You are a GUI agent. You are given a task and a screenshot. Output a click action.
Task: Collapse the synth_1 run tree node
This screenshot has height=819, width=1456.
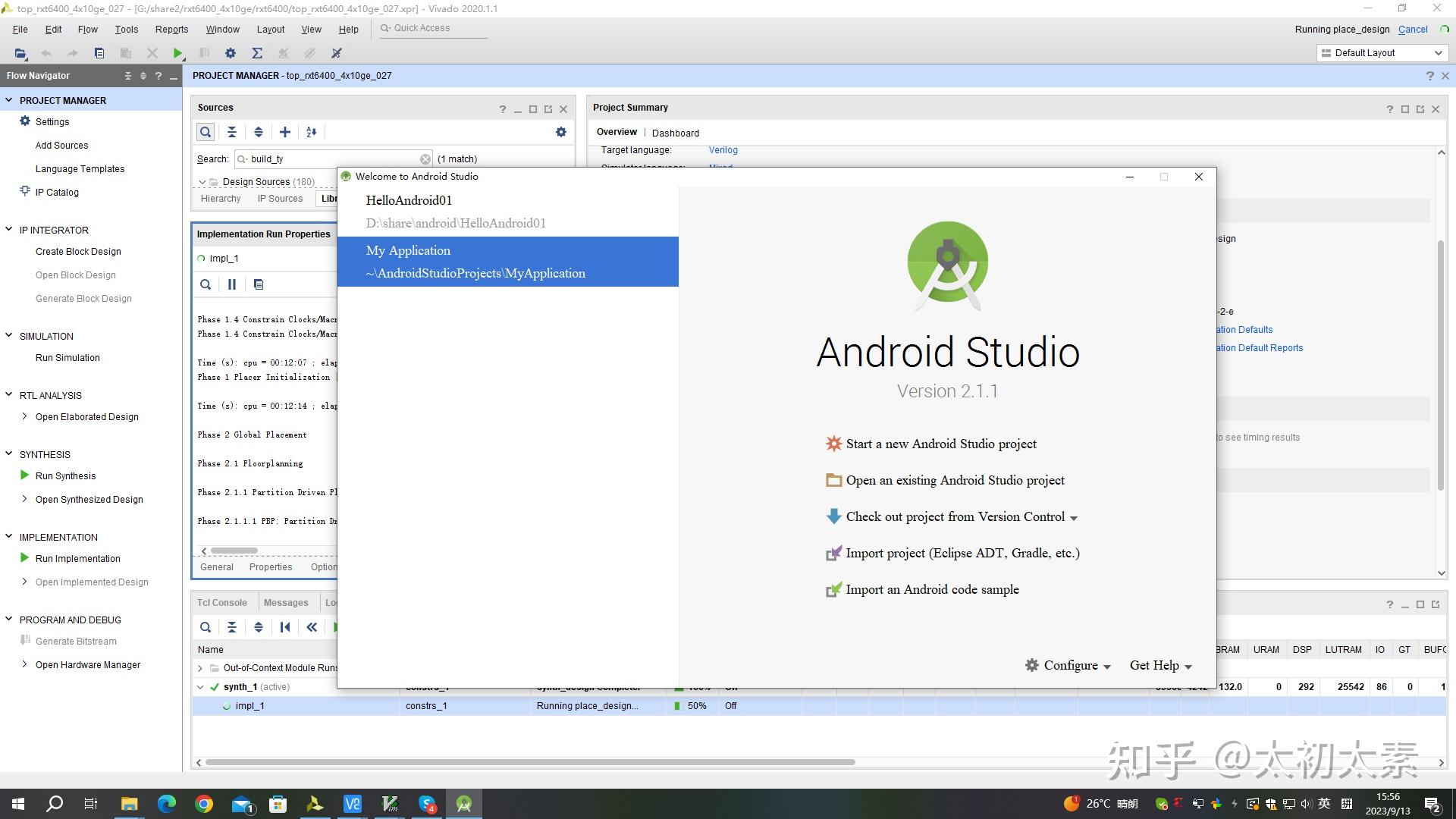pos(200,687)
